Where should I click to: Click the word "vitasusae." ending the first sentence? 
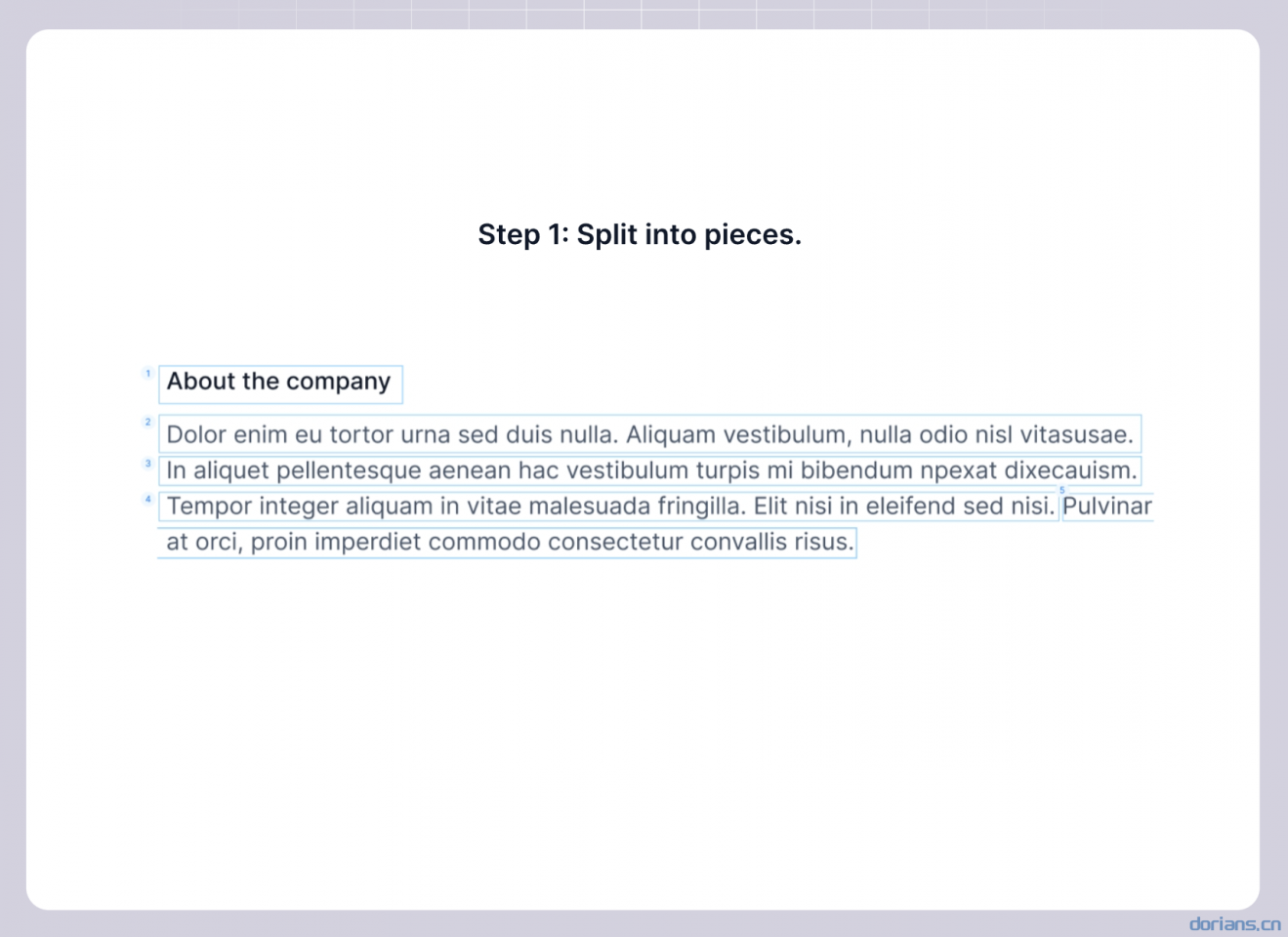click(x=1077, y=434)
